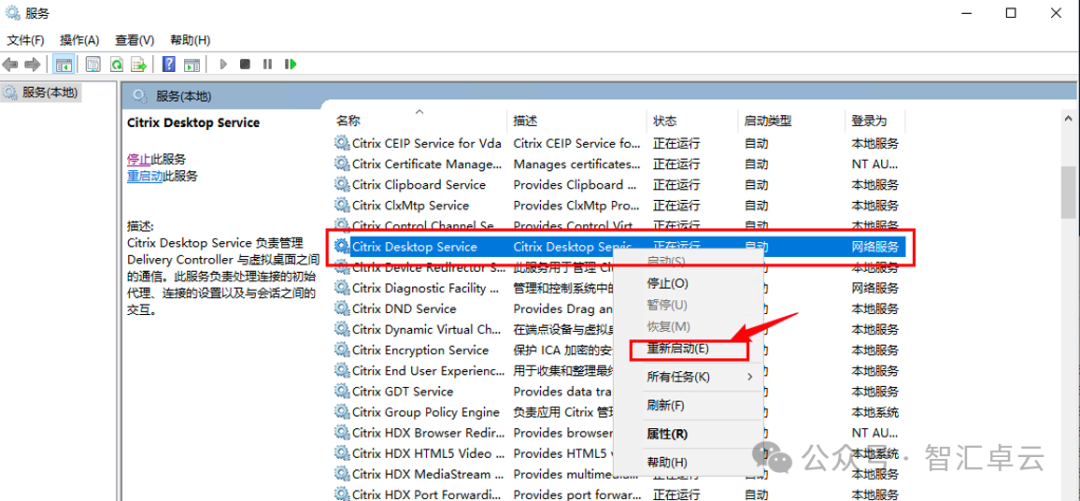Open the 查看(V) menu
1080x501 pixels.
(134, 40)
